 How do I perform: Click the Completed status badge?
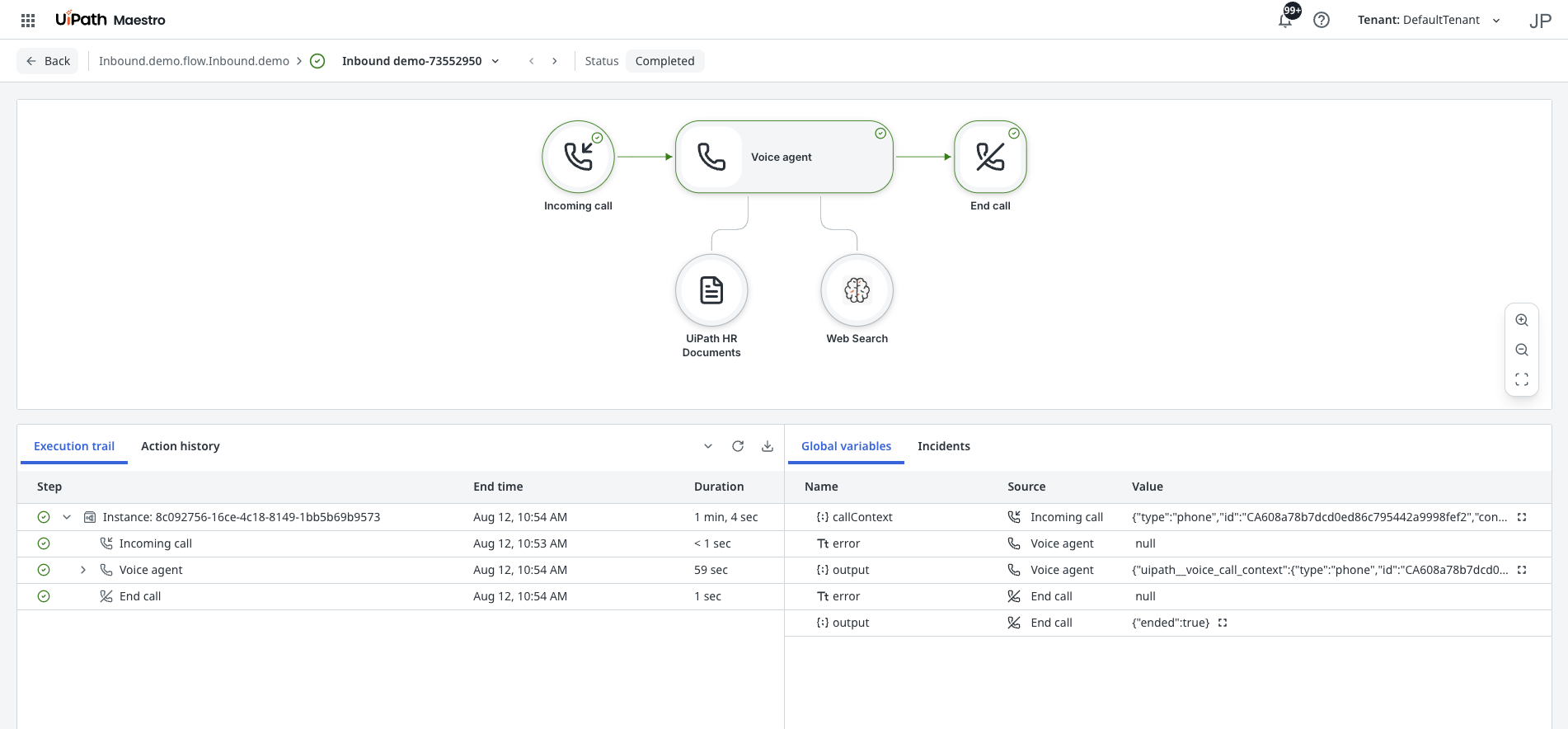665,61
